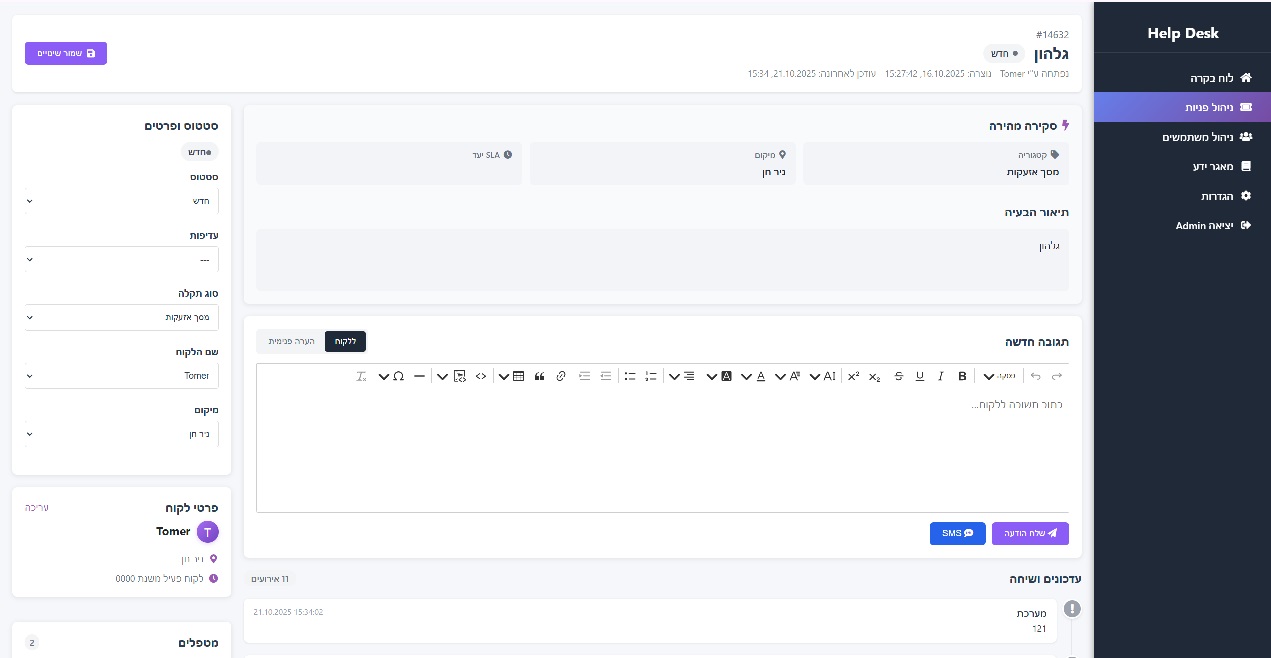This screenshot has width=1271, height=658.
Task: Click the special characters omega icon
Action: pos(398,376)
